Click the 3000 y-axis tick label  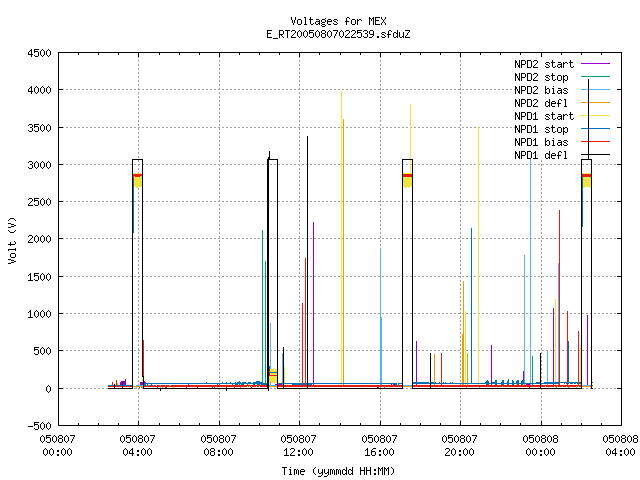40,165
